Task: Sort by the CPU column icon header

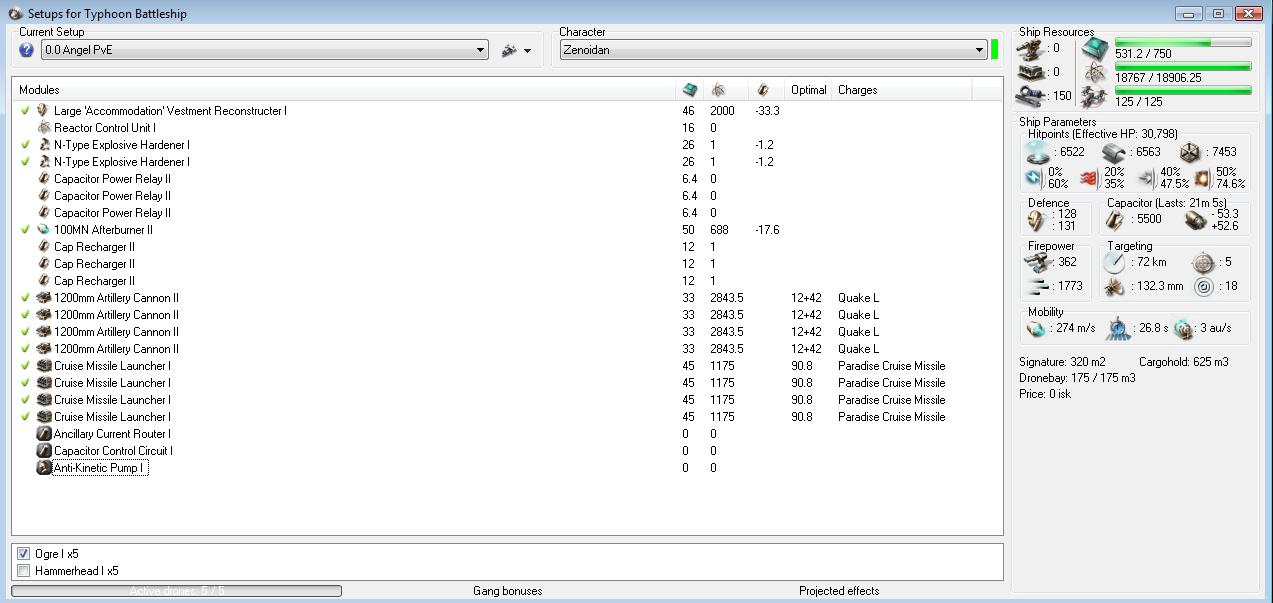Action: pyautogui.click(x=689, y=90)
